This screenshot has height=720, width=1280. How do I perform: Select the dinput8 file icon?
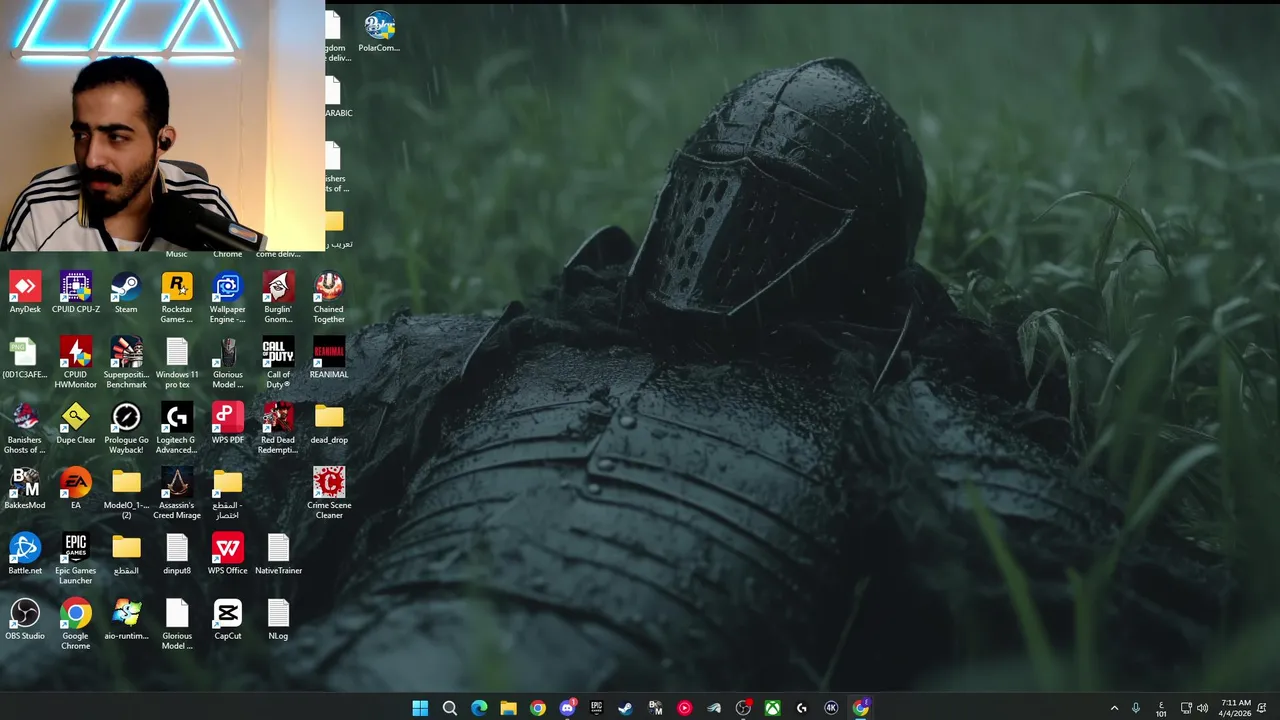click(x=177, y=553)
